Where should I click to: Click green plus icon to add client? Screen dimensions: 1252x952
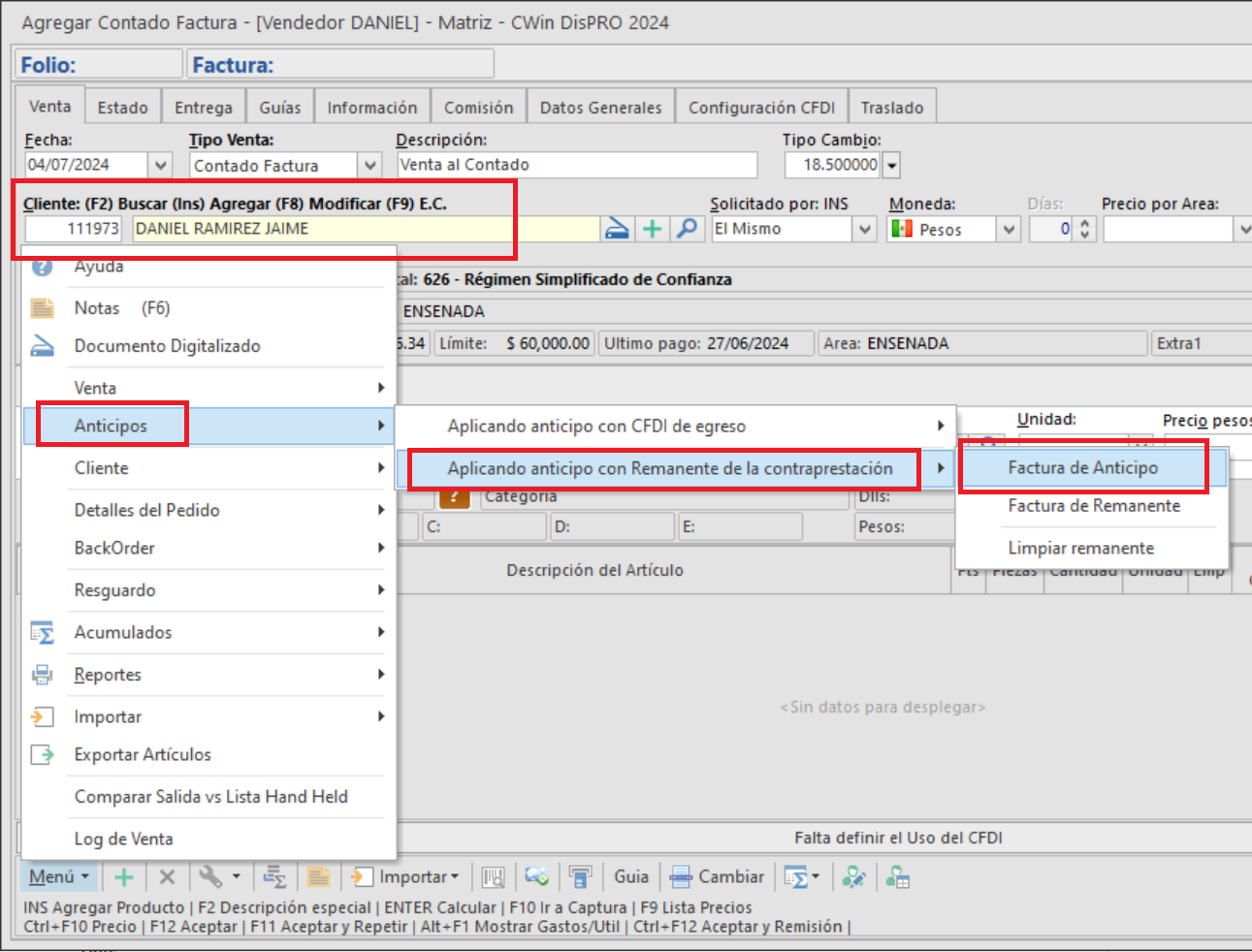pyautogui.click(x=653, y=229)
